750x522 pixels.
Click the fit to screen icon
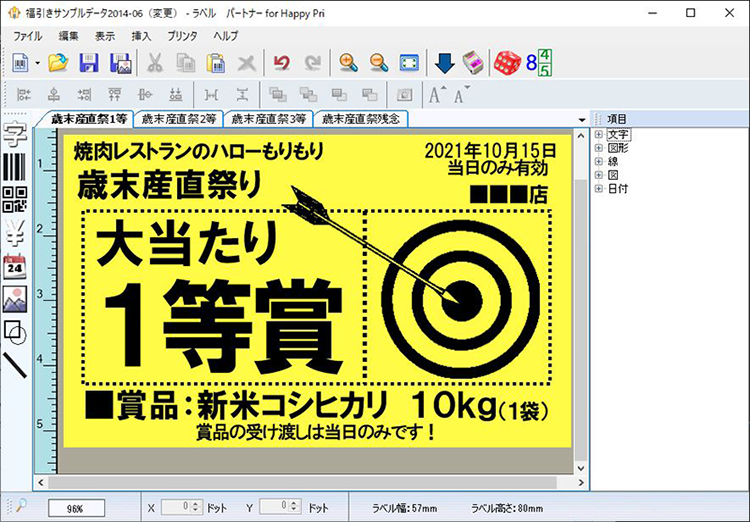coord(409,63)
